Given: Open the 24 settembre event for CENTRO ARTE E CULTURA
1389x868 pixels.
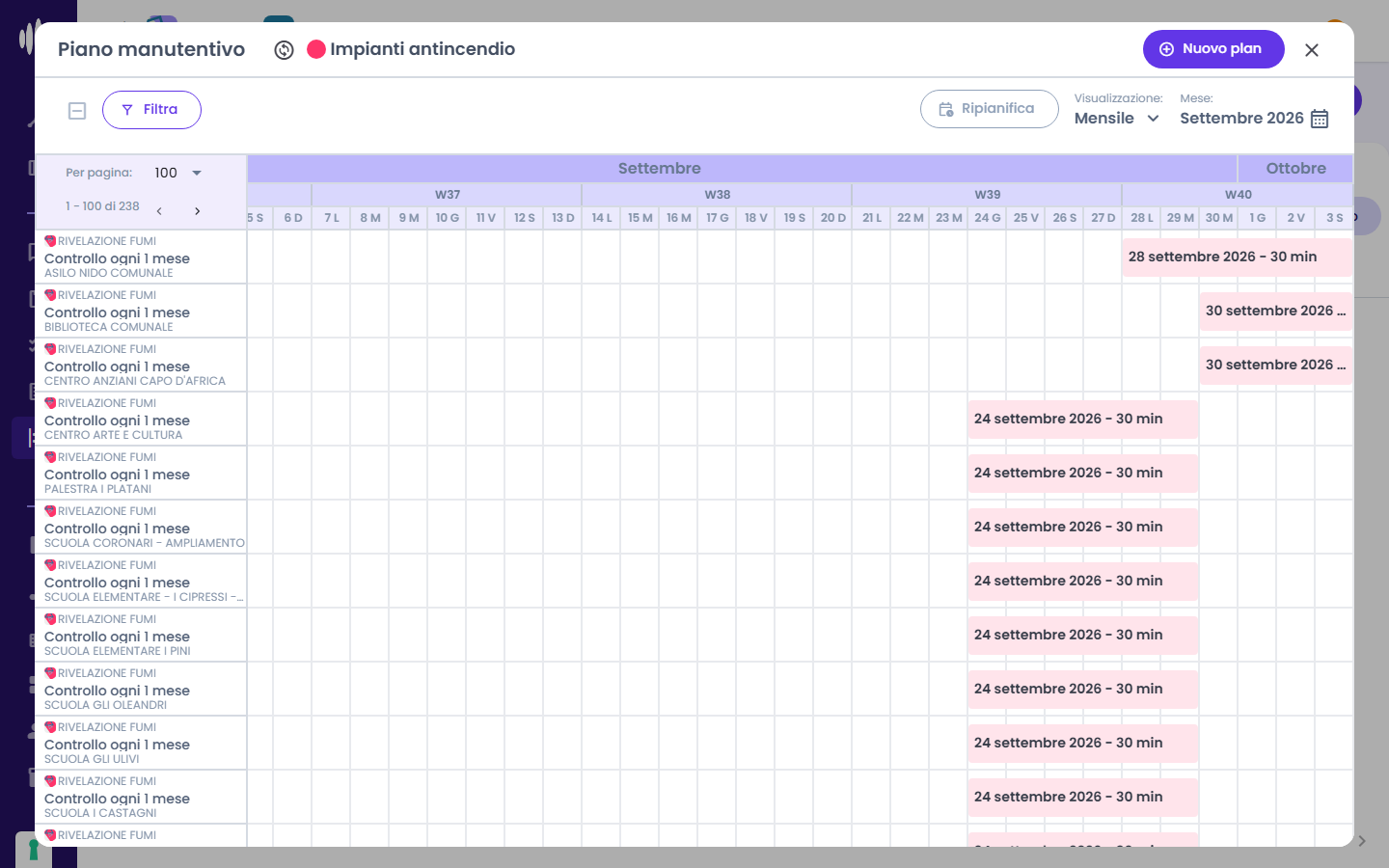Looking at the screenshot, I should point(1083,420).
